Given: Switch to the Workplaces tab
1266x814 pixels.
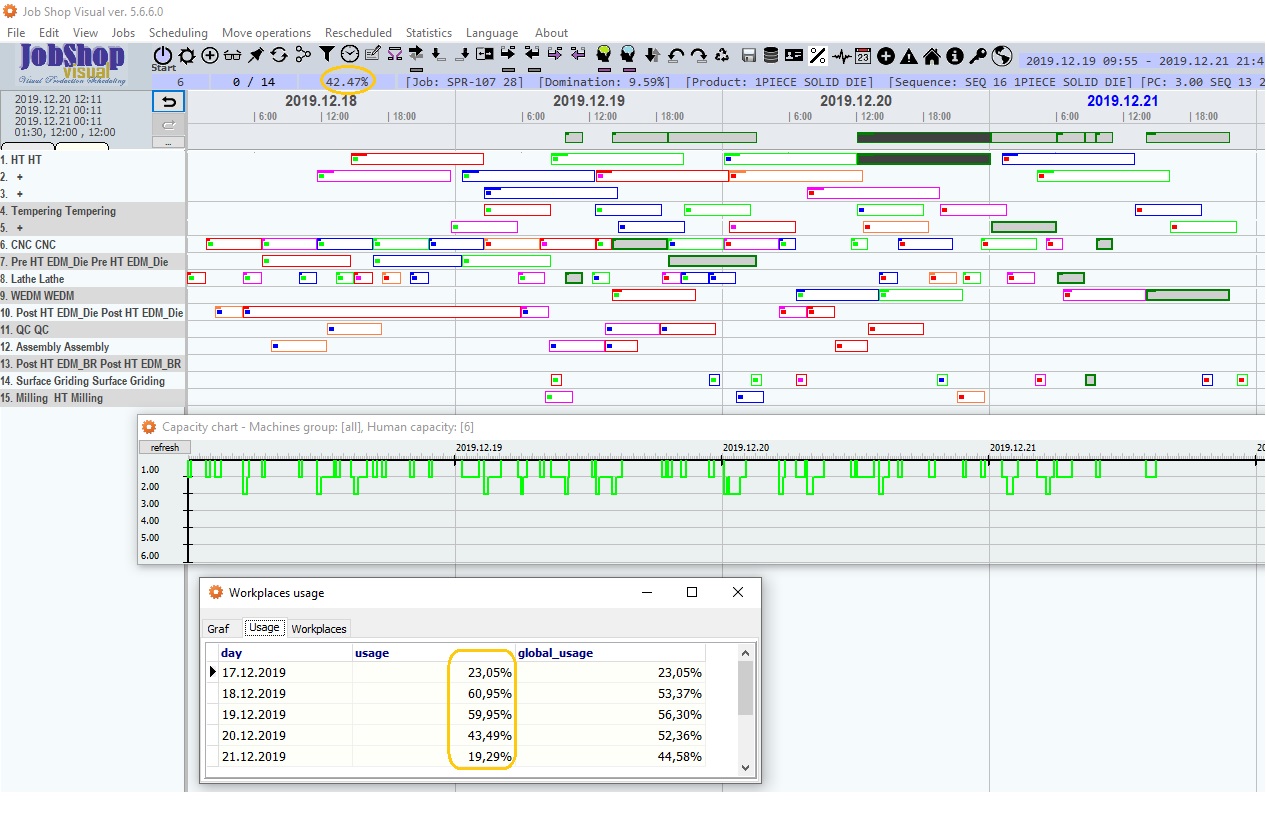Looking at the screenshot, I should tap(319, 629).
